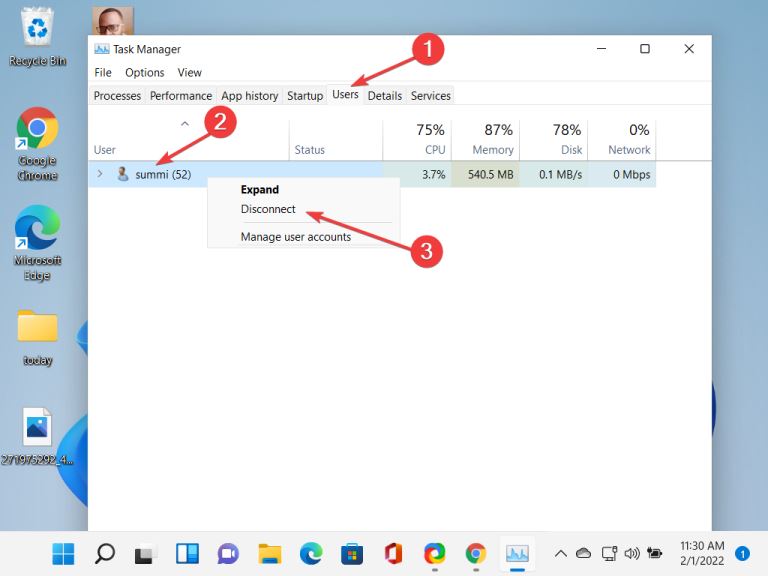Open the Recycle Bin desktop icon
Image resolution: width=768 pixels, height=576 pixels.
tap(37, 37)
